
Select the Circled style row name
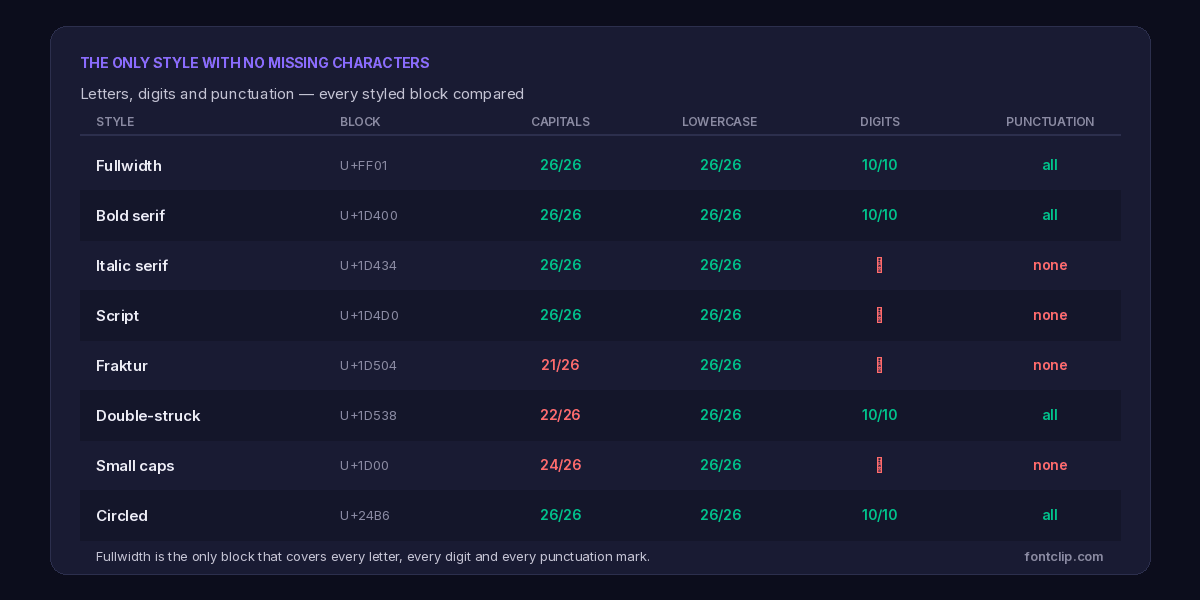[x=122, y=516]
